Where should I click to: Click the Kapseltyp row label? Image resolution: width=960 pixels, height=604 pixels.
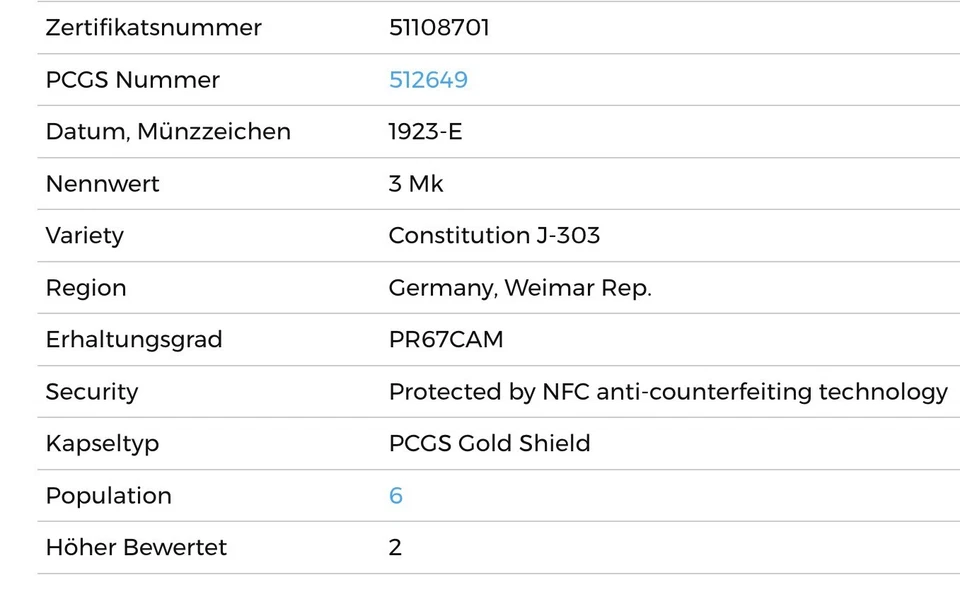[102, 444]
